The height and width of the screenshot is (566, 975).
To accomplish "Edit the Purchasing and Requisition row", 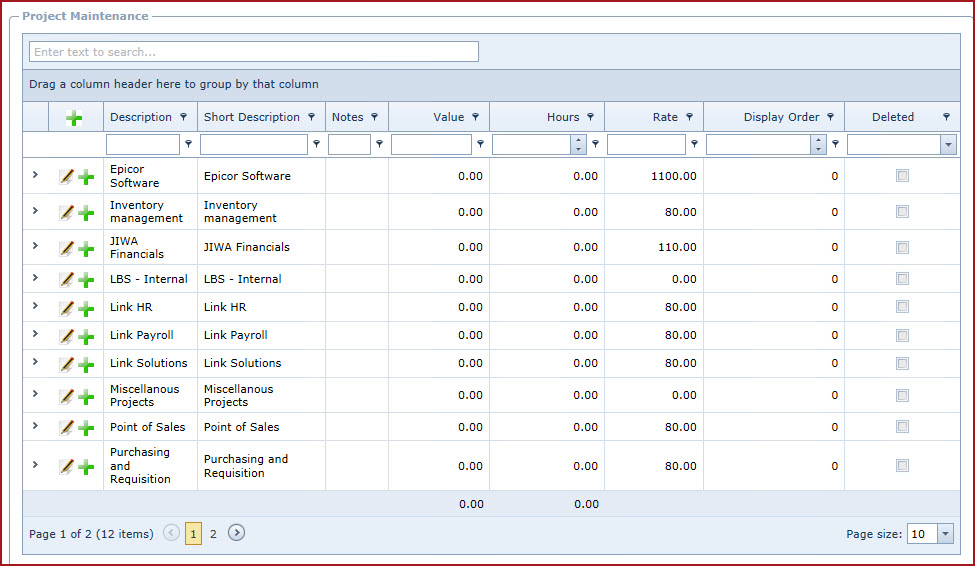I will (x=67, y=466).
